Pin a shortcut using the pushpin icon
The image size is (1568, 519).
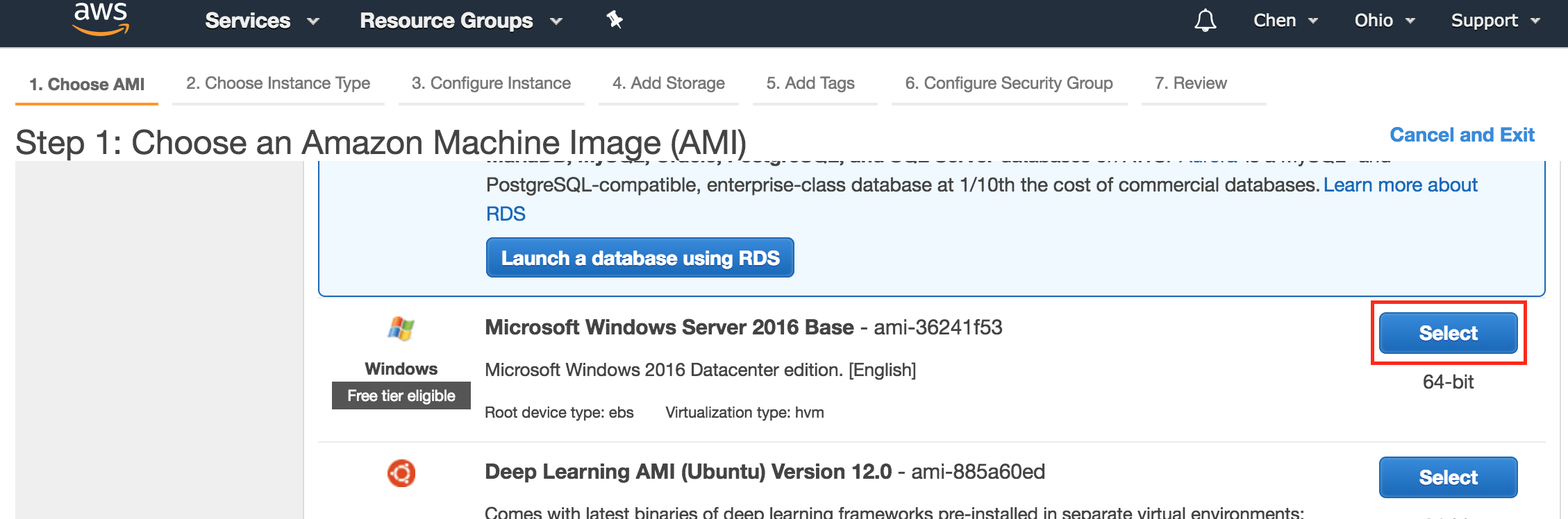click(615, 20)
